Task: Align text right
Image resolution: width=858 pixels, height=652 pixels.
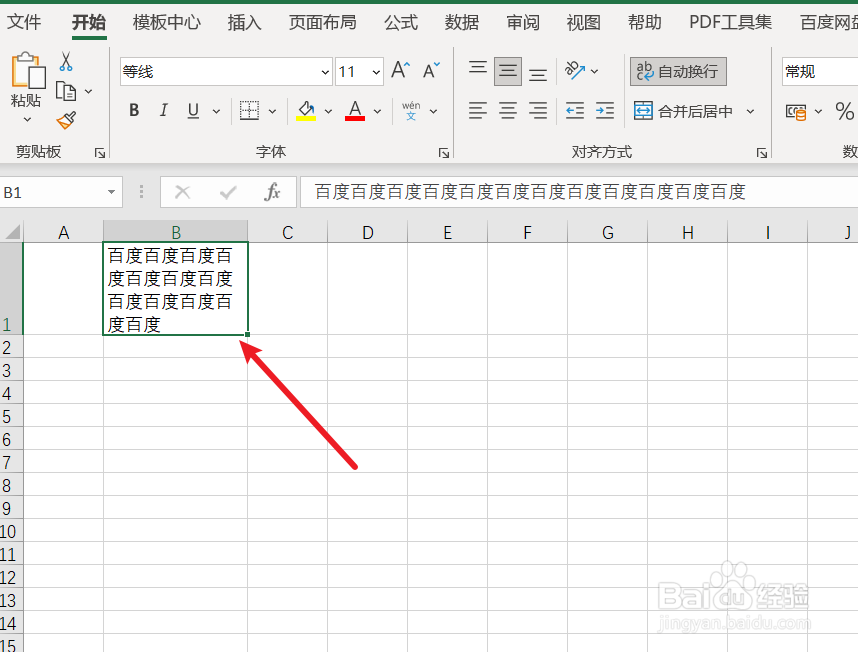Action: click(x=538, y=111)
